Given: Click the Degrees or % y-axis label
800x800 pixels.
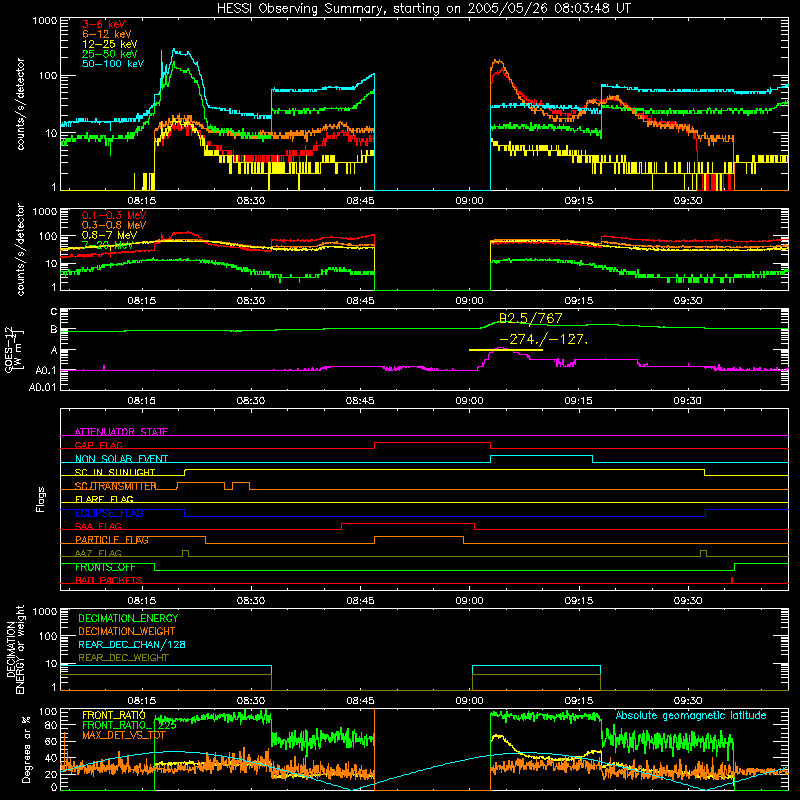Looking at the screenshot, I should coord(26,749).
